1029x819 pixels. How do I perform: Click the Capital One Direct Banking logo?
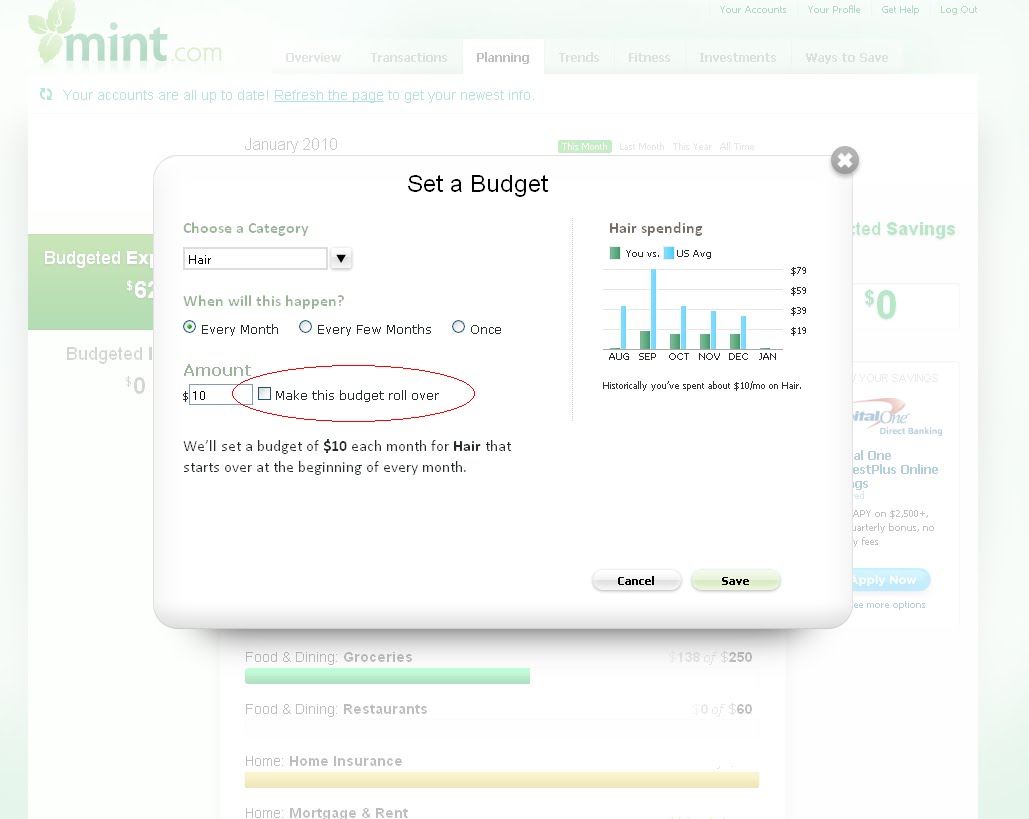pos(897,416)
